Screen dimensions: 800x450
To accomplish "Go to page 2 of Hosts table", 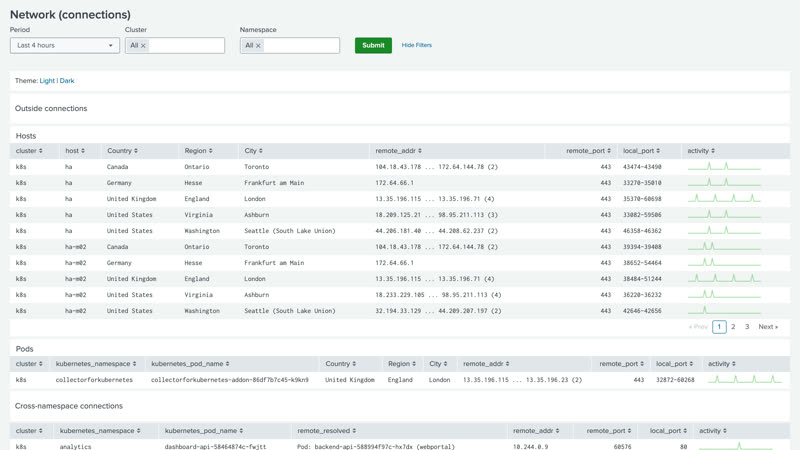I will pos(733,327).
